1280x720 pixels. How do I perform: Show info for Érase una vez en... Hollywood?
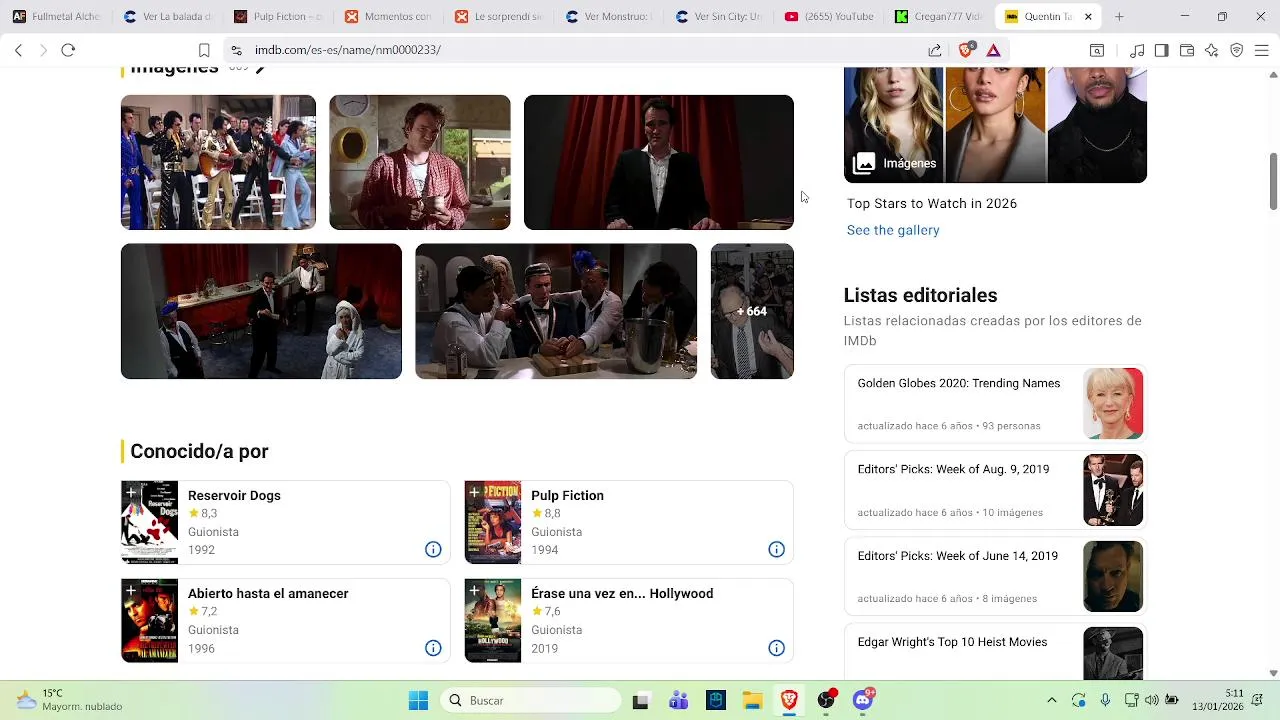pyautogui.click(x=776, y=648)
